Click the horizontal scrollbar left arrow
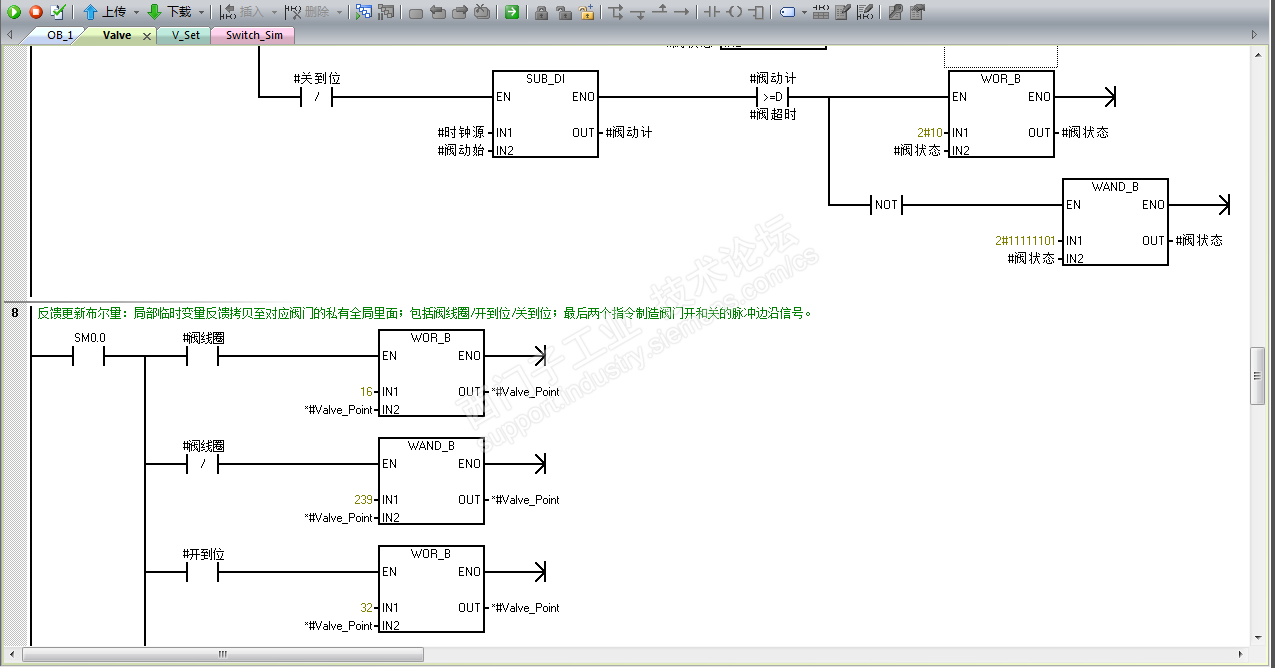 [12, 655]
